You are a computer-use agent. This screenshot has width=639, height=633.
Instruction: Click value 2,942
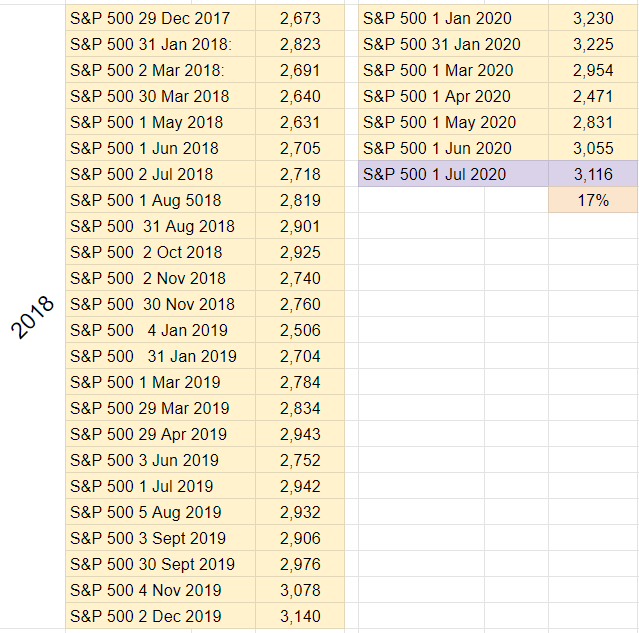pyautogui.click(x=300, y=486)
